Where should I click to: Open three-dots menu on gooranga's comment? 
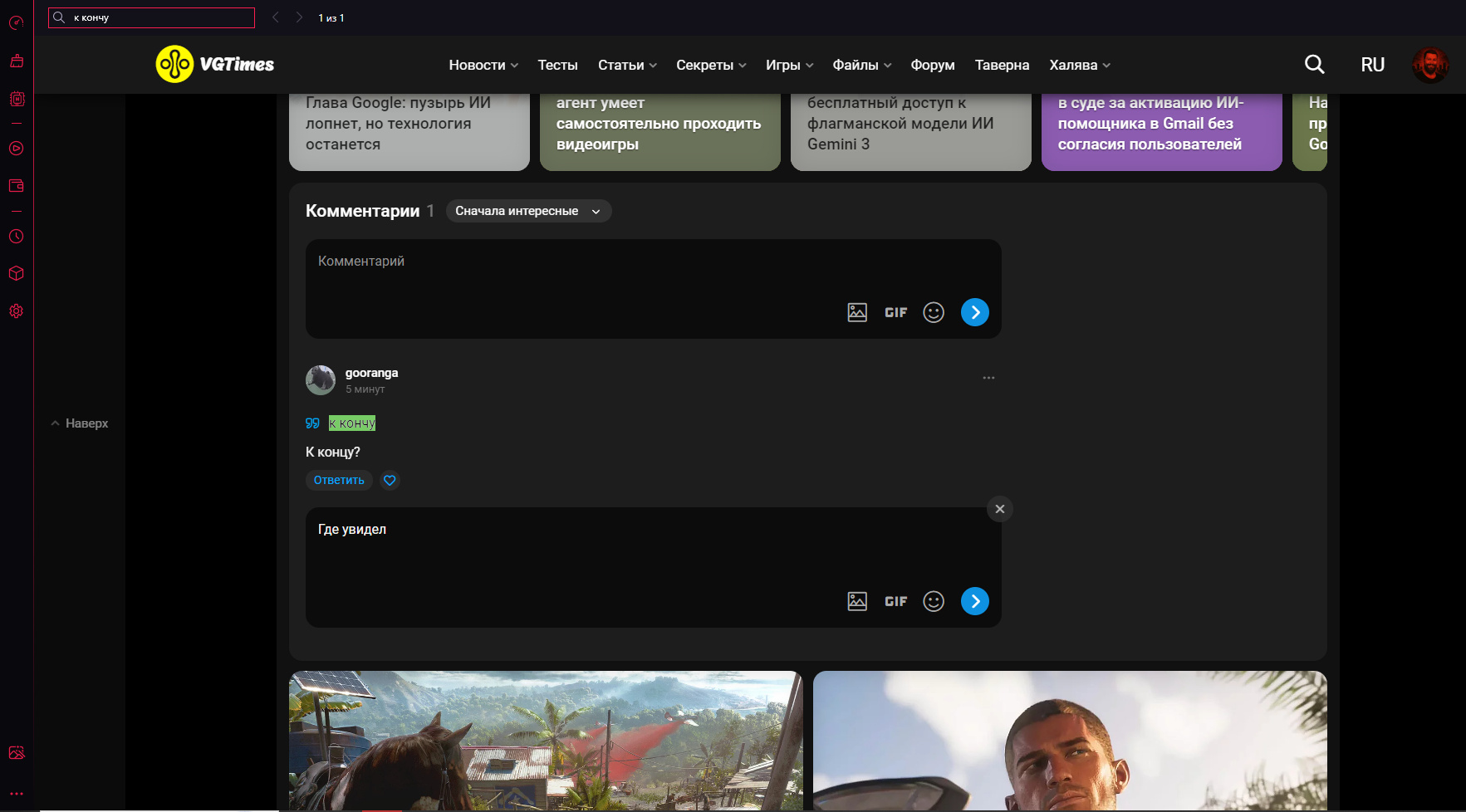tap(988, 378)
